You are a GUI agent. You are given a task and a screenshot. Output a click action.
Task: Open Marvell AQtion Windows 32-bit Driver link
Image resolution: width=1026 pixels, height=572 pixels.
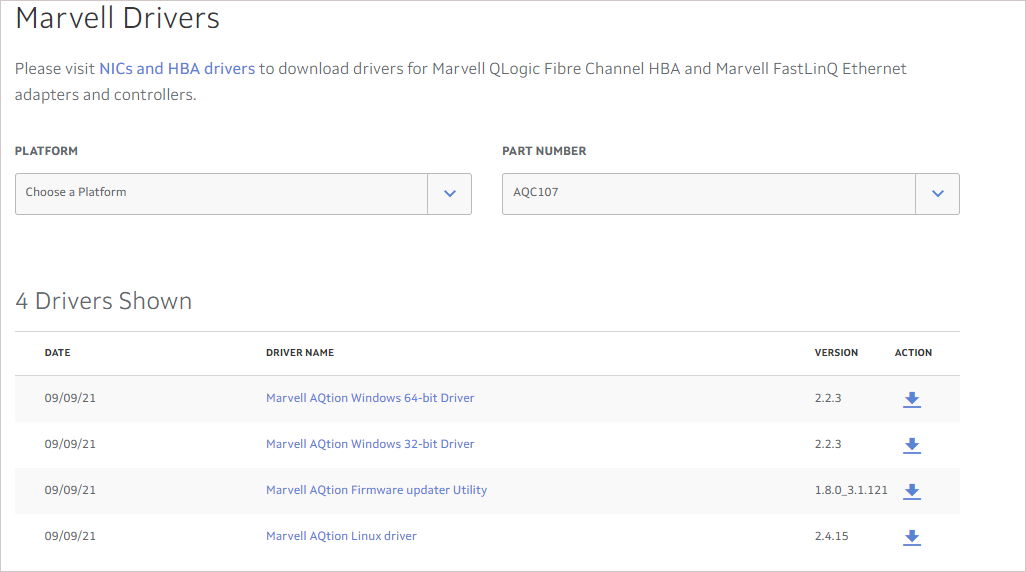(370, 444)
